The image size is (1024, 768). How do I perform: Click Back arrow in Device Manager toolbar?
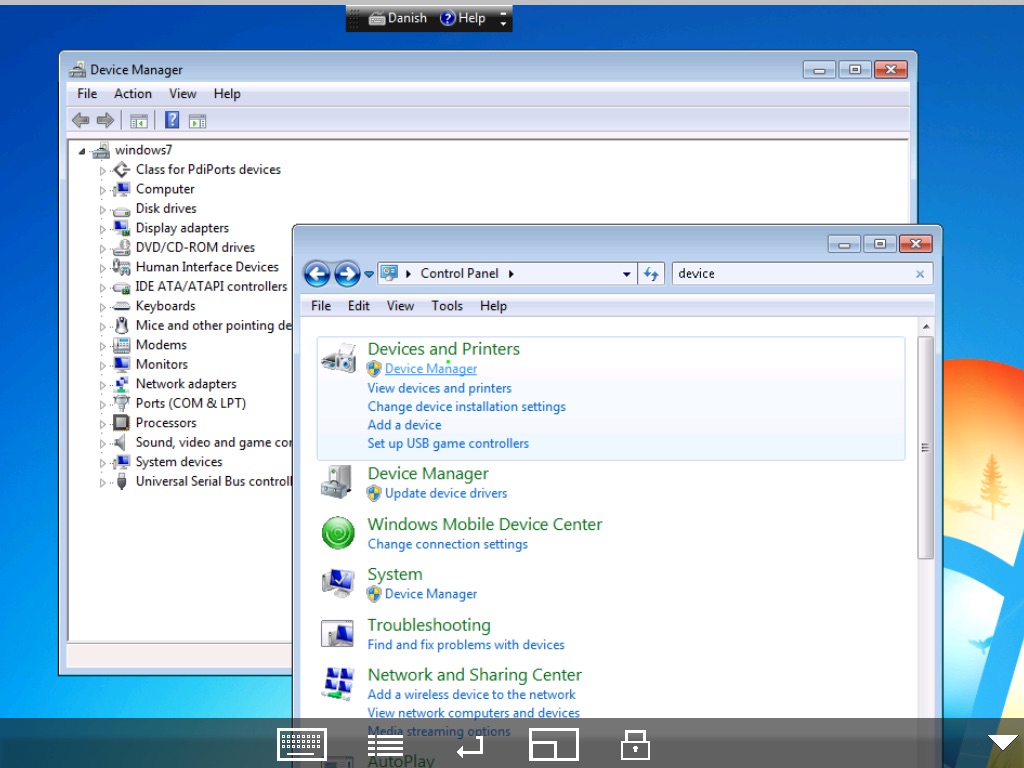[81, 120]
